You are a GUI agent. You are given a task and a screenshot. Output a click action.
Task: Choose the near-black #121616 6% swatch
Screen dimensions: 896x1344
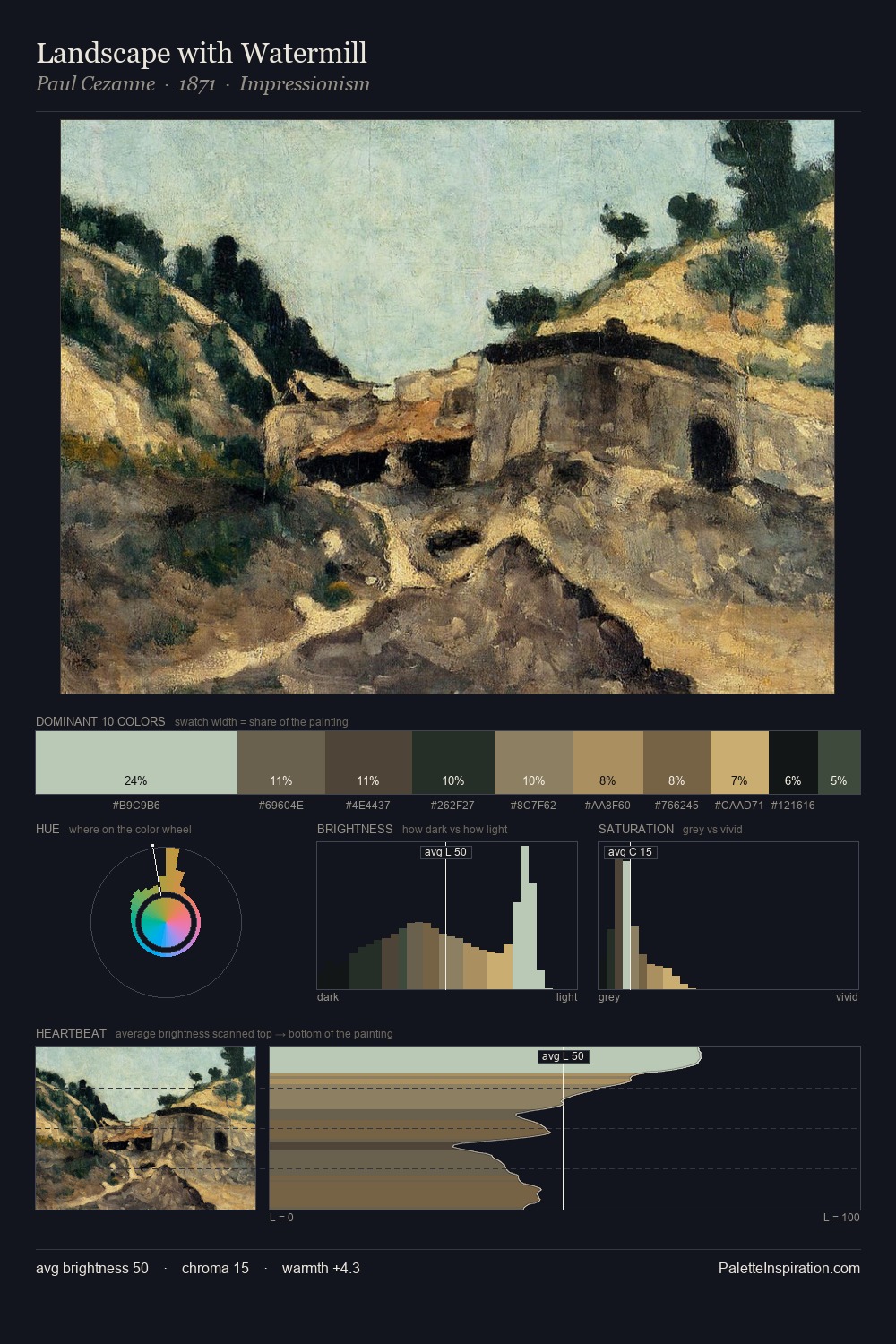(793, 762)
